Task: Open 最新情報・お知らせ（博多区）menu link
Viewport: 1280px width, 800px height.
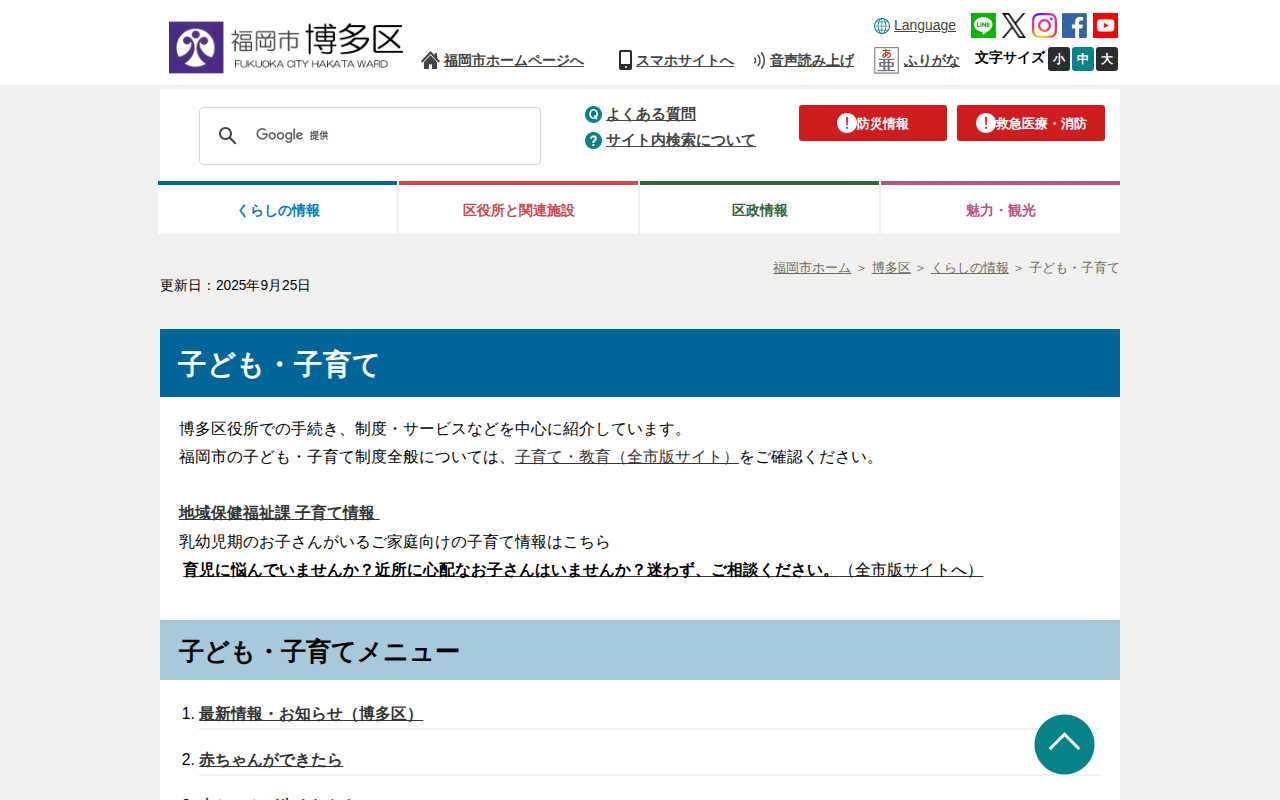Action: pos(311,714)
